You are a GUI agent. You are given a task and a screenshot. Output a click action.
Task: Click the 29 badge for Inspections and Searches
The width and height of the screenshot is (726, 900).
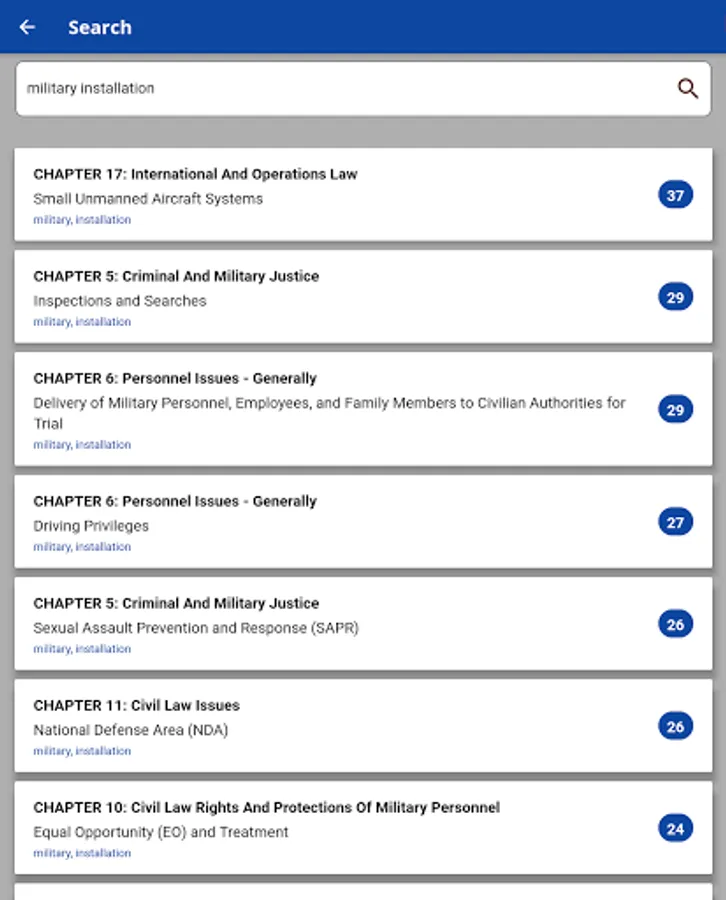pos(675,297)
